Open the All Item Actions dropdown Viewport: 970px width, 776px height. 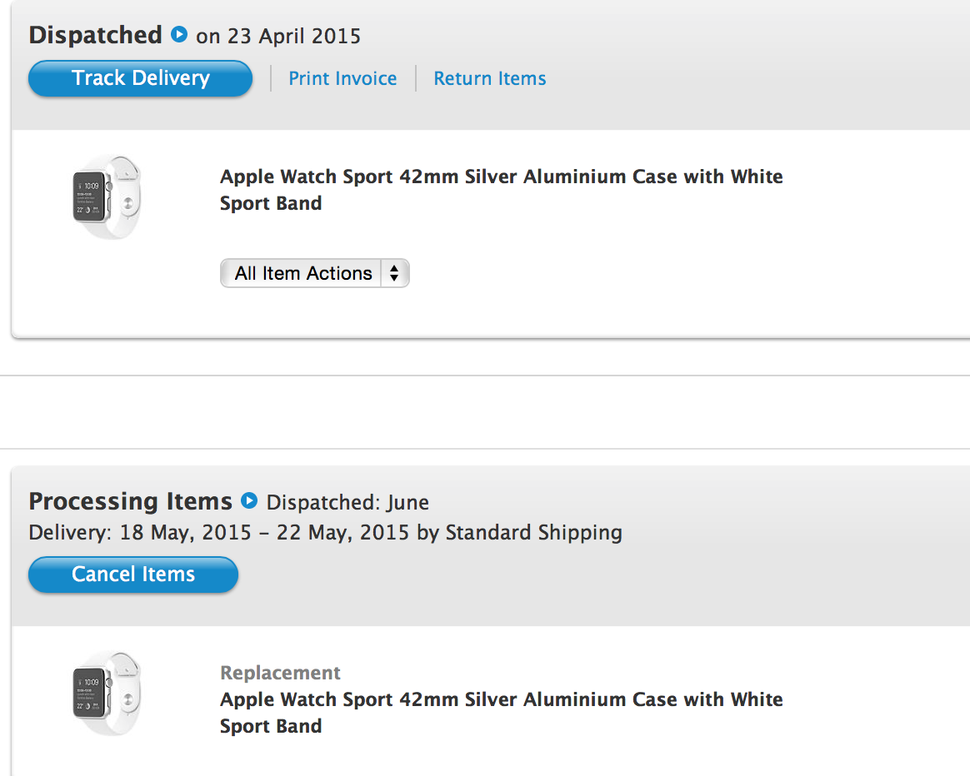pos(303,273)
